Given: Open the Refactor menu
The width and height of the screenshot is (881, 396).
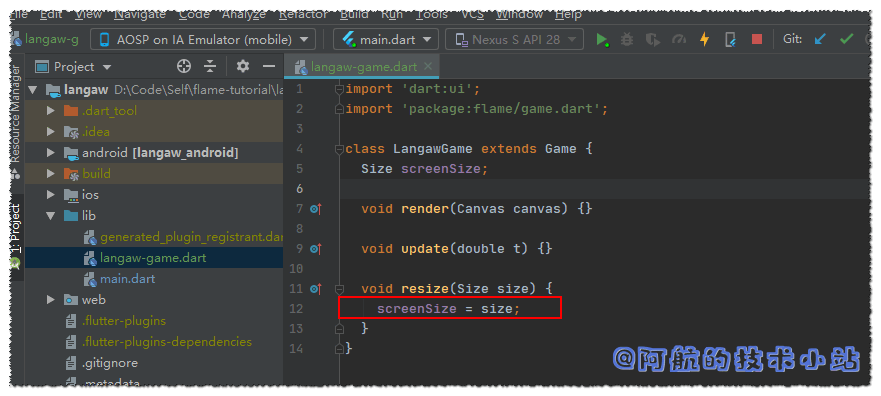Looking at the screenshot, I should pyautogui.click(x=303, y=15).
